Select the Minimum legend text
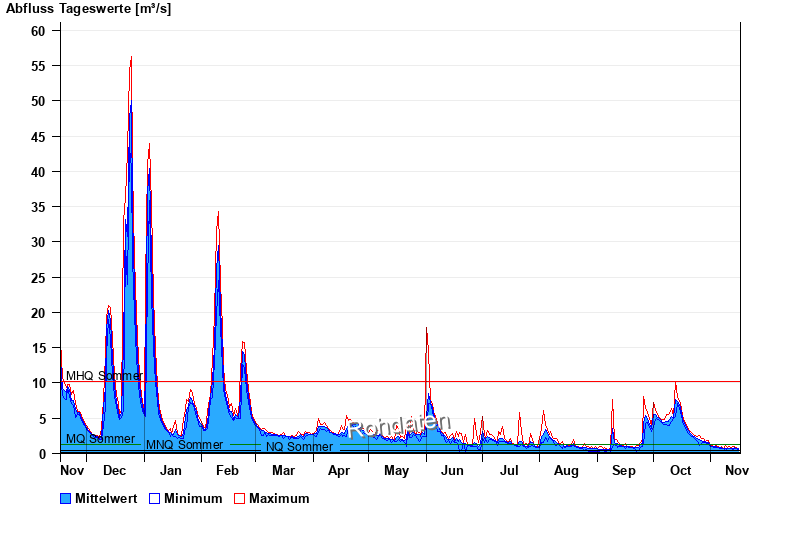The width and height of the screenshot is (800, 550). point(193,498)
